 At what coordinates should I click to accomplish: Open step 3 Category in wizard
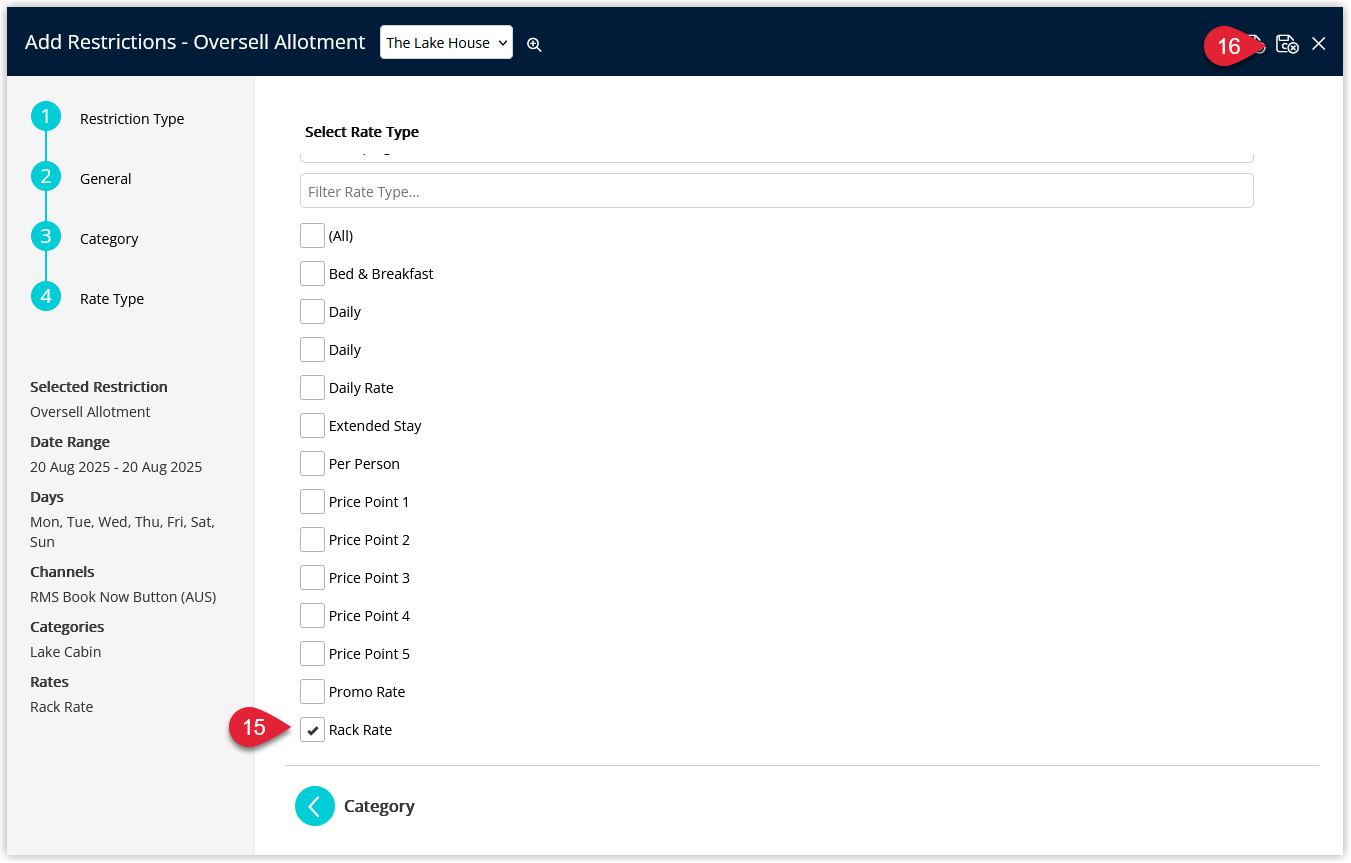[46, 237]
